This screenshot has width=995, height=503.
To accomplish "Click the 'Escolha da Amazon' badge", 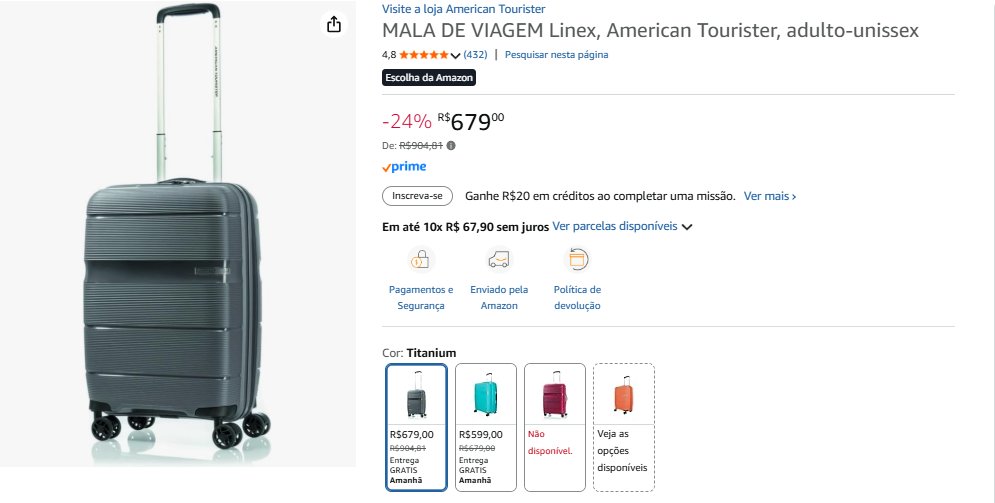I will 429,77.
